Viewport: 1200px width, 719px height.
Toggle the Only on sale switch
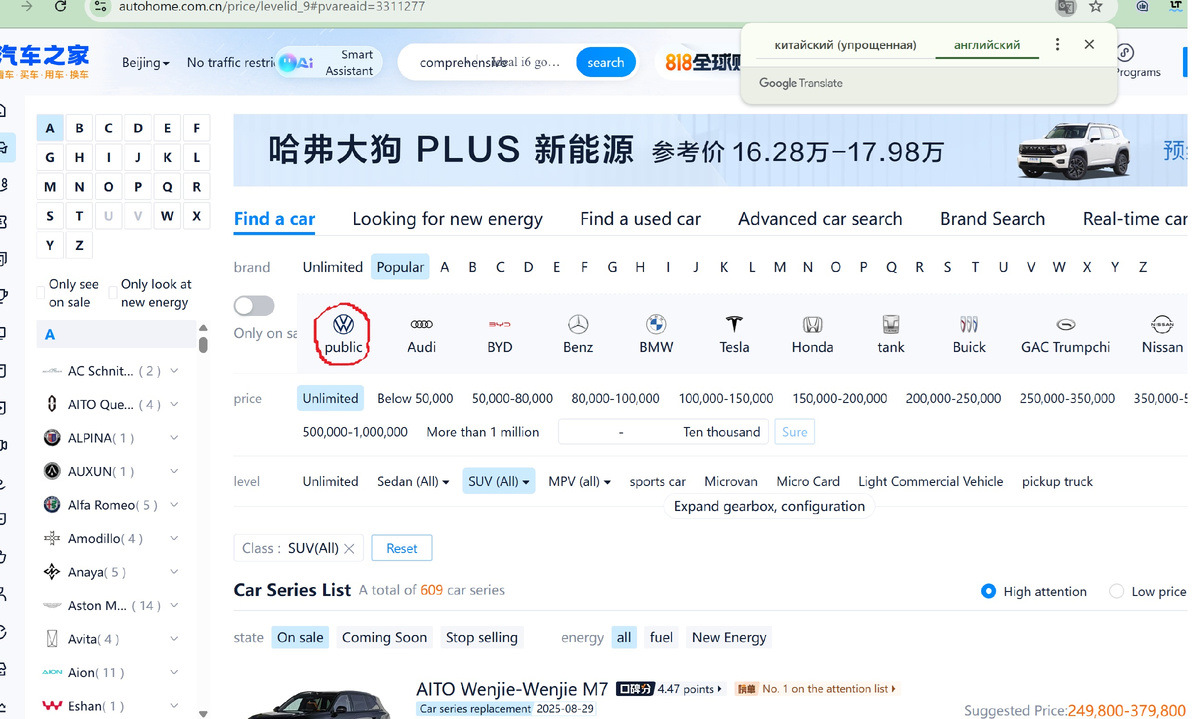tap(254, 305)
